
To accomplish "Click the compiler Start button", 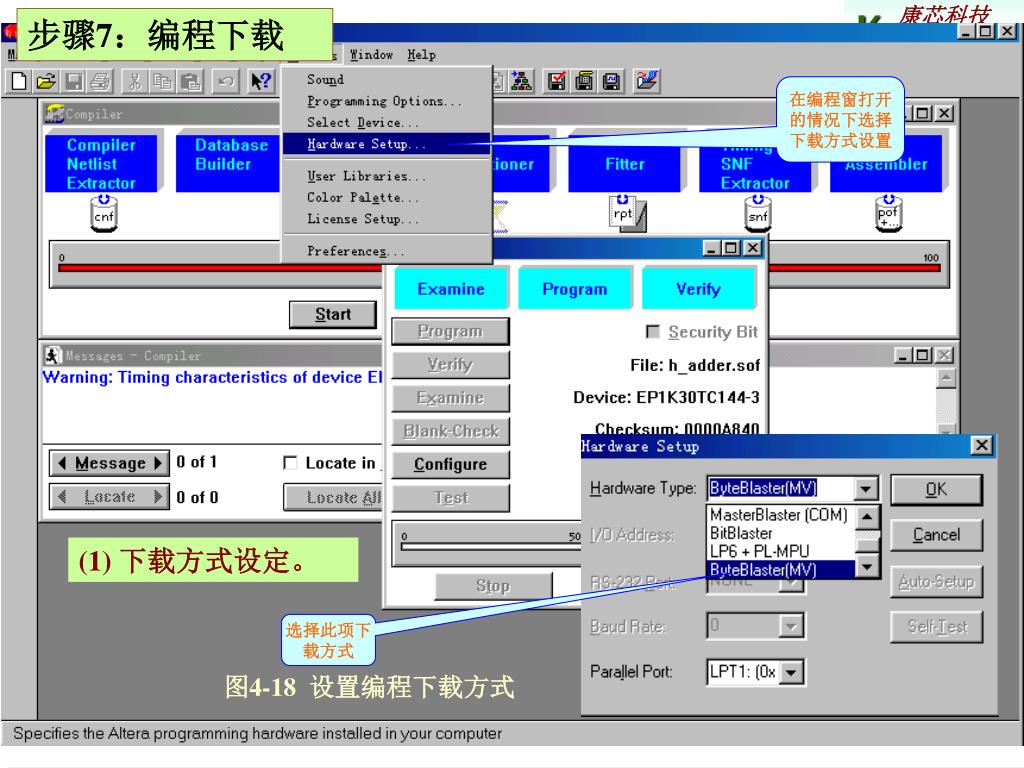I will [333, 315].
